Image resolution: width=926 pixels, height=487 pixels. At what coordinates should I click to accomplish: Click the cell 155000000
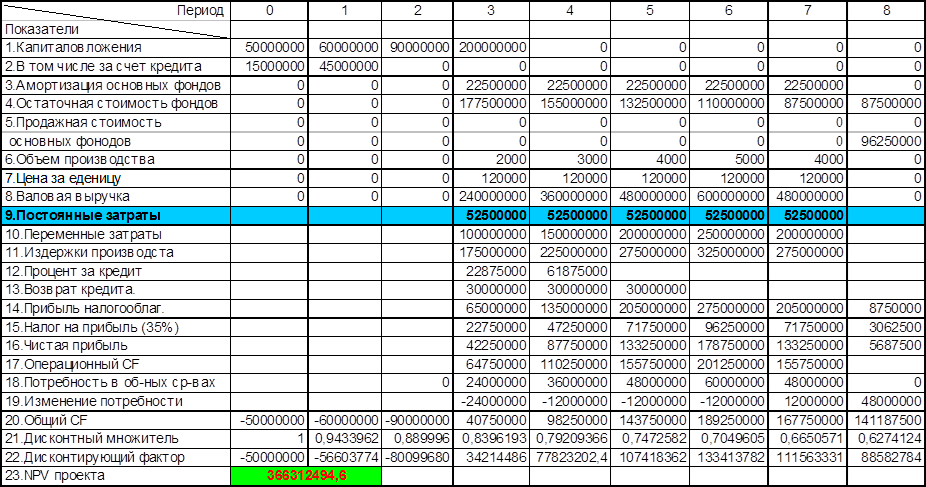(573, 103)
